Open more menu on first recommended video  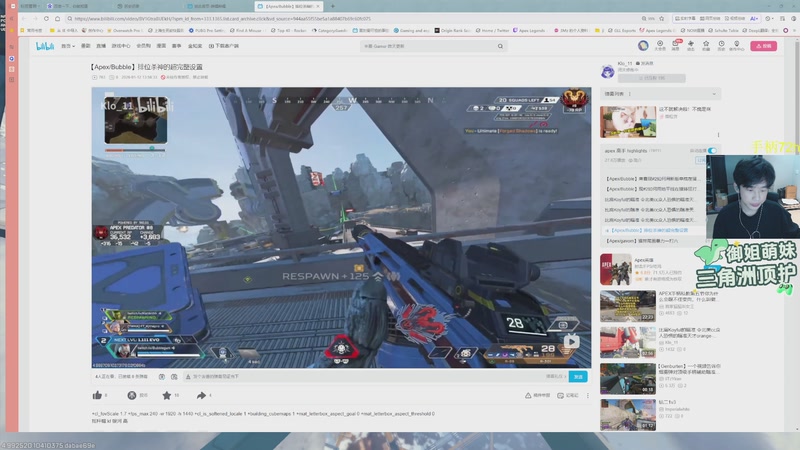pyautogui.click(x=718, y=135)
